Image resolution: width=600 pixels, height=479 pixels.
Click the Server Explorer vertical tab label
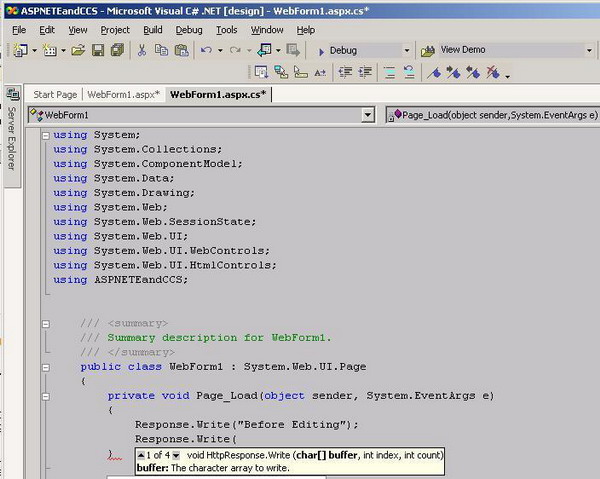point(12,138)
